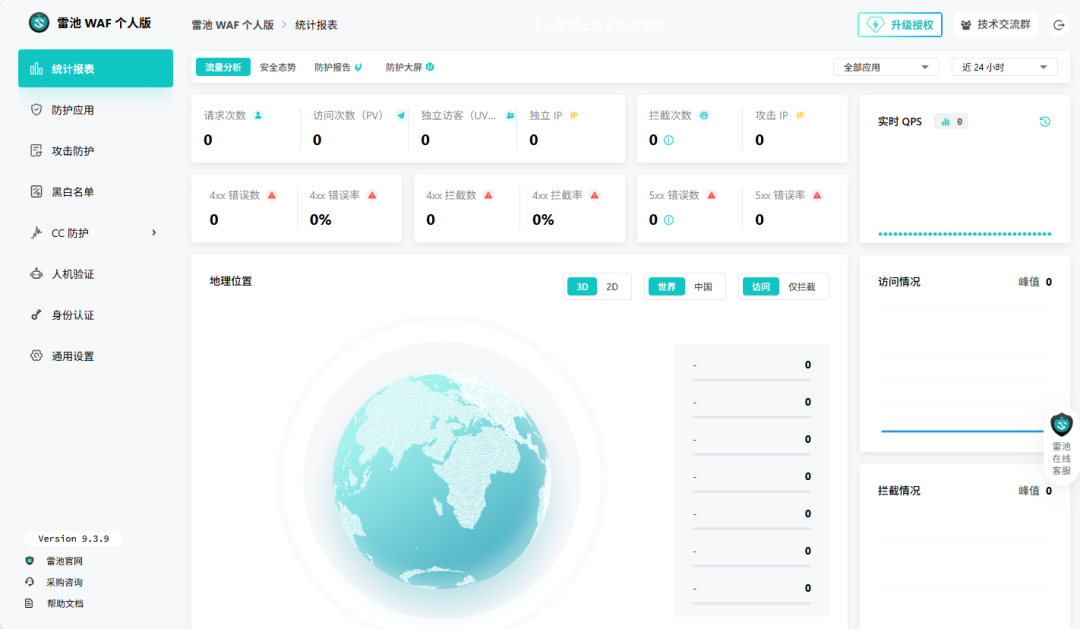Switch map to 3D view
The width and height of the screenshot is (1080, 629).
pyautogui.click(x=582, y=287)
